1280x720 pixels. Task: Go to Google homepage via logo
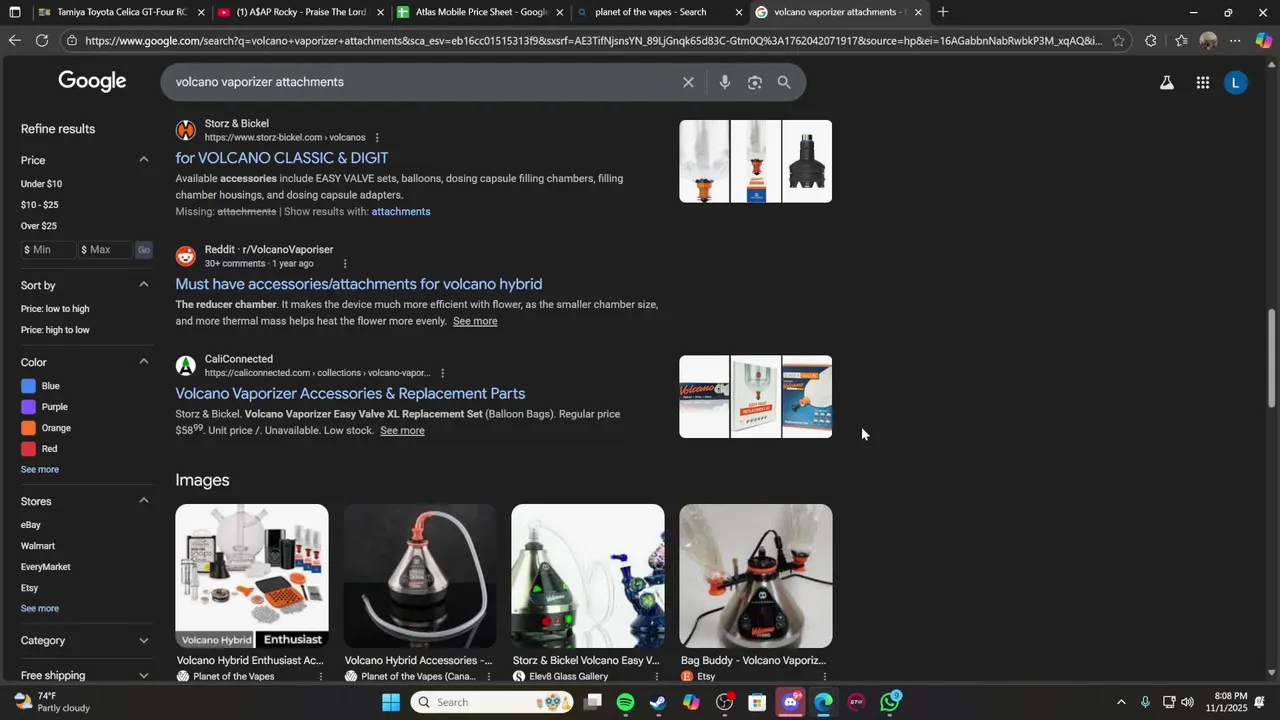[92, 81]
